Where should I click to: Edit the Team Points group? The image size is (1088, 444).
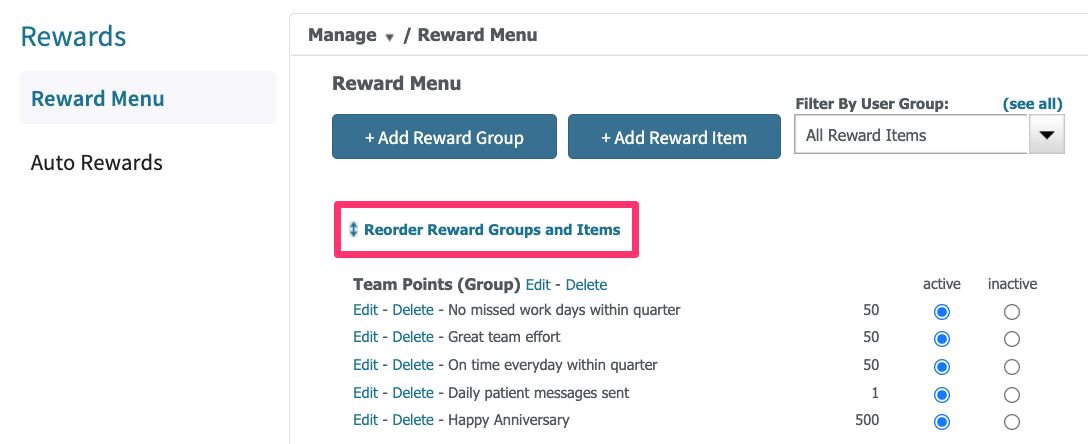tap(538, 284)
